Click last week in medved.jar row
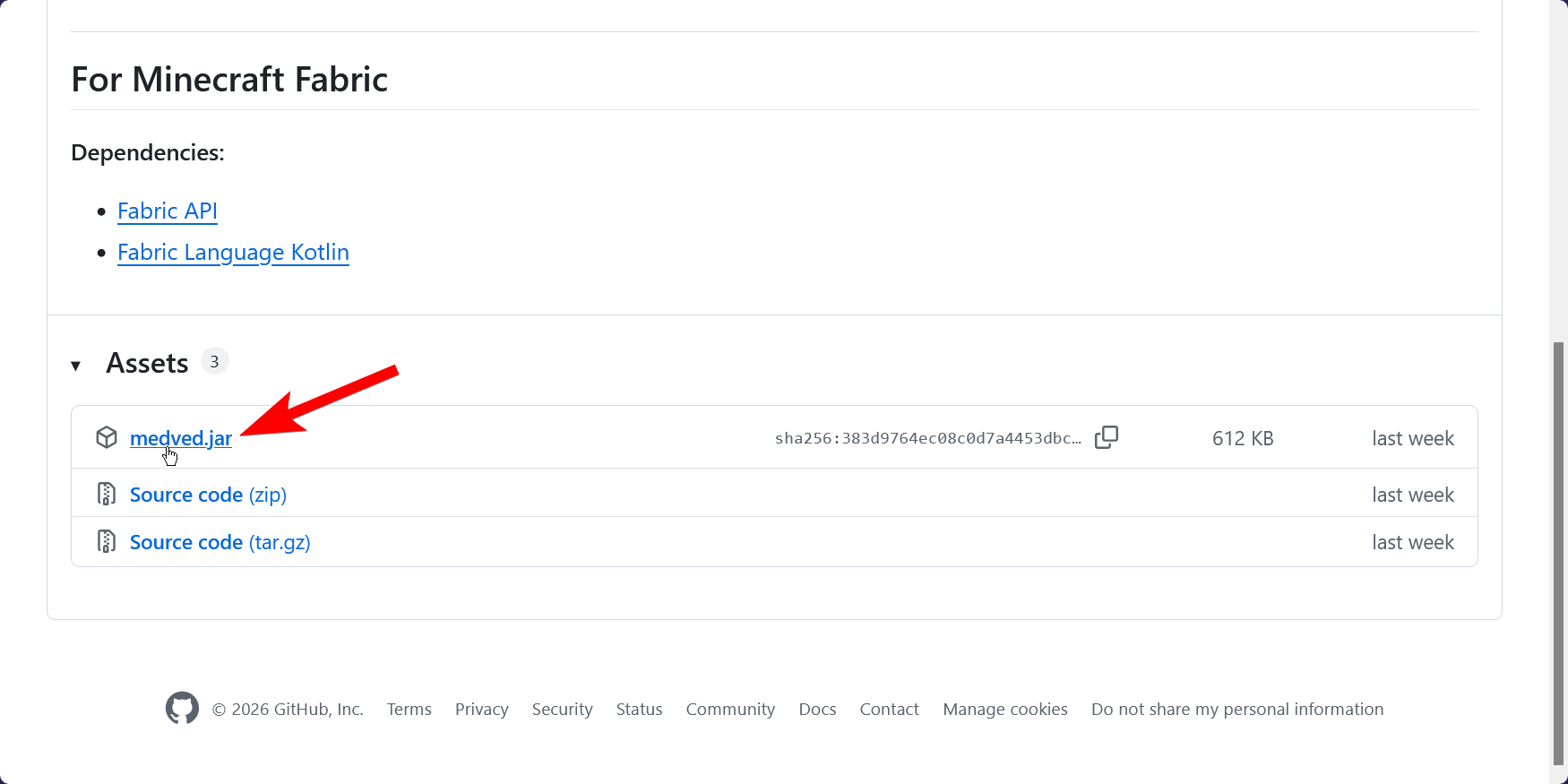Image resolution: width=1568 pixels, height=784 pixels. click(x=1413, y=438)
